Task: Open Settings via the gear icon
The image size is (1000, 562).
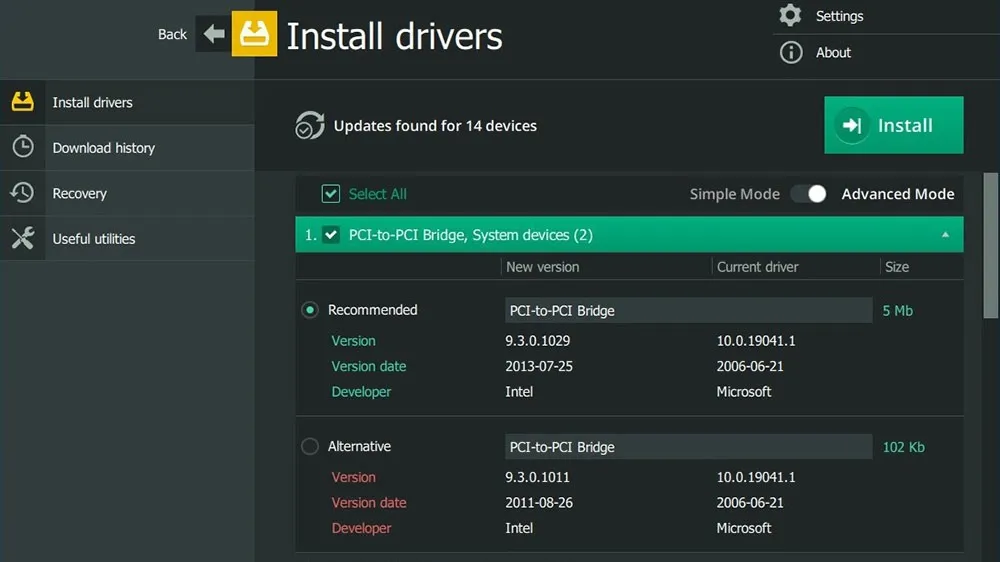Action: pos(790,15)
